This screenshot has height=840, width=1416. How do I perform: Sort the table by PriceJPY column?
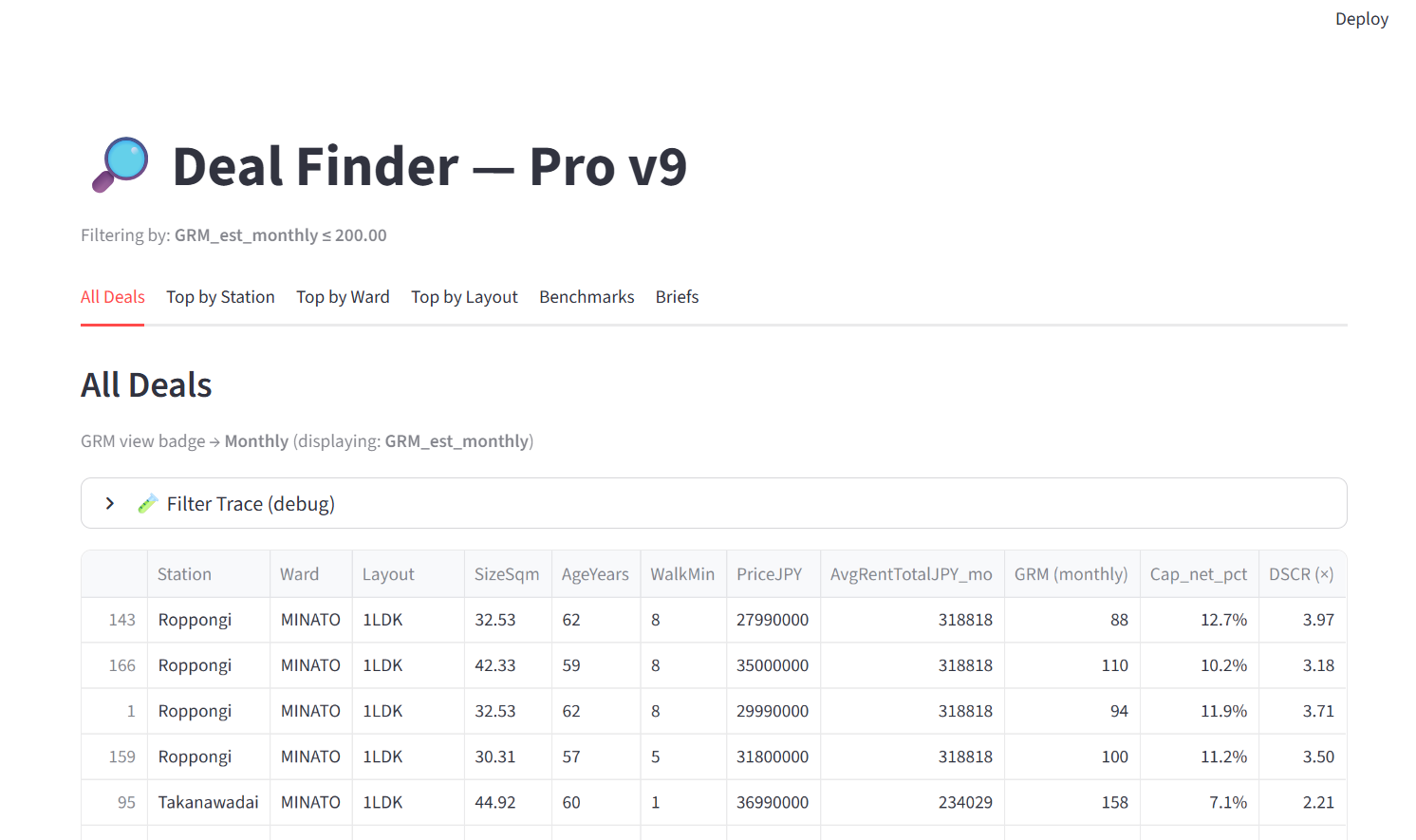coord(770,573)
